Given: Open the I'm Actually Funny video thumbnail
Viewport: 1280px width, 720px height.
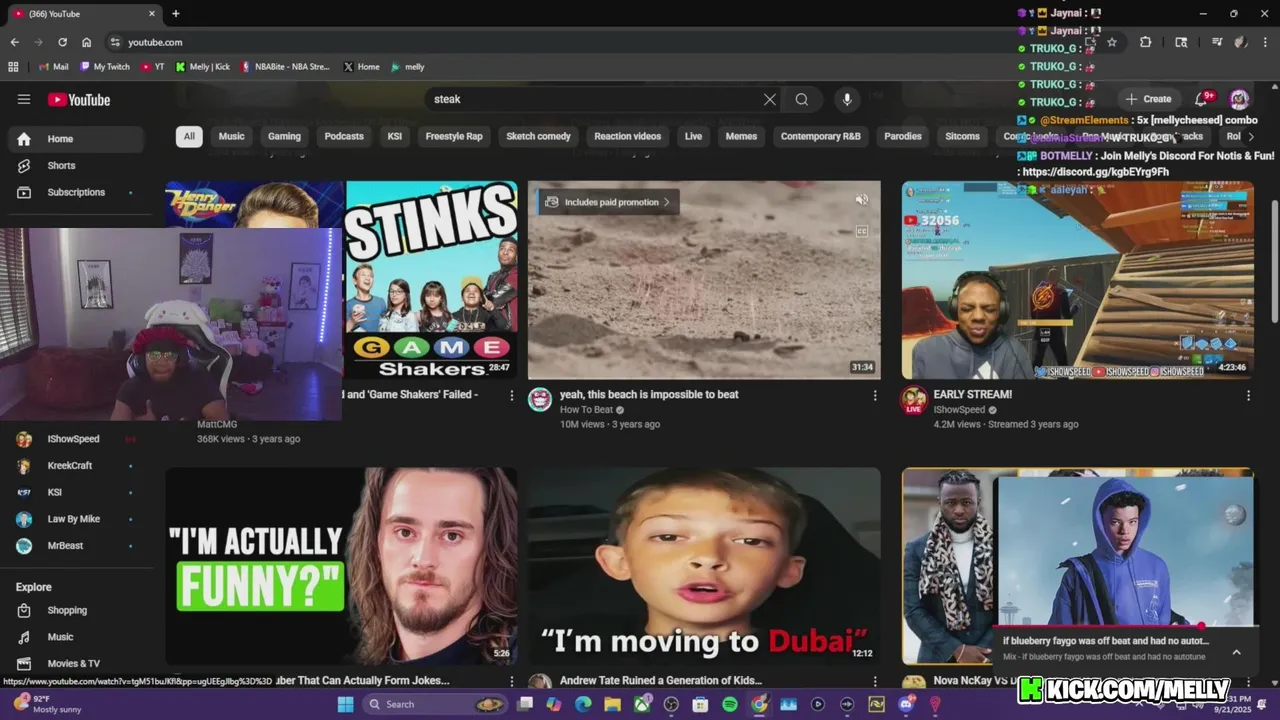Looking at the screenshot, I should 341,566.
